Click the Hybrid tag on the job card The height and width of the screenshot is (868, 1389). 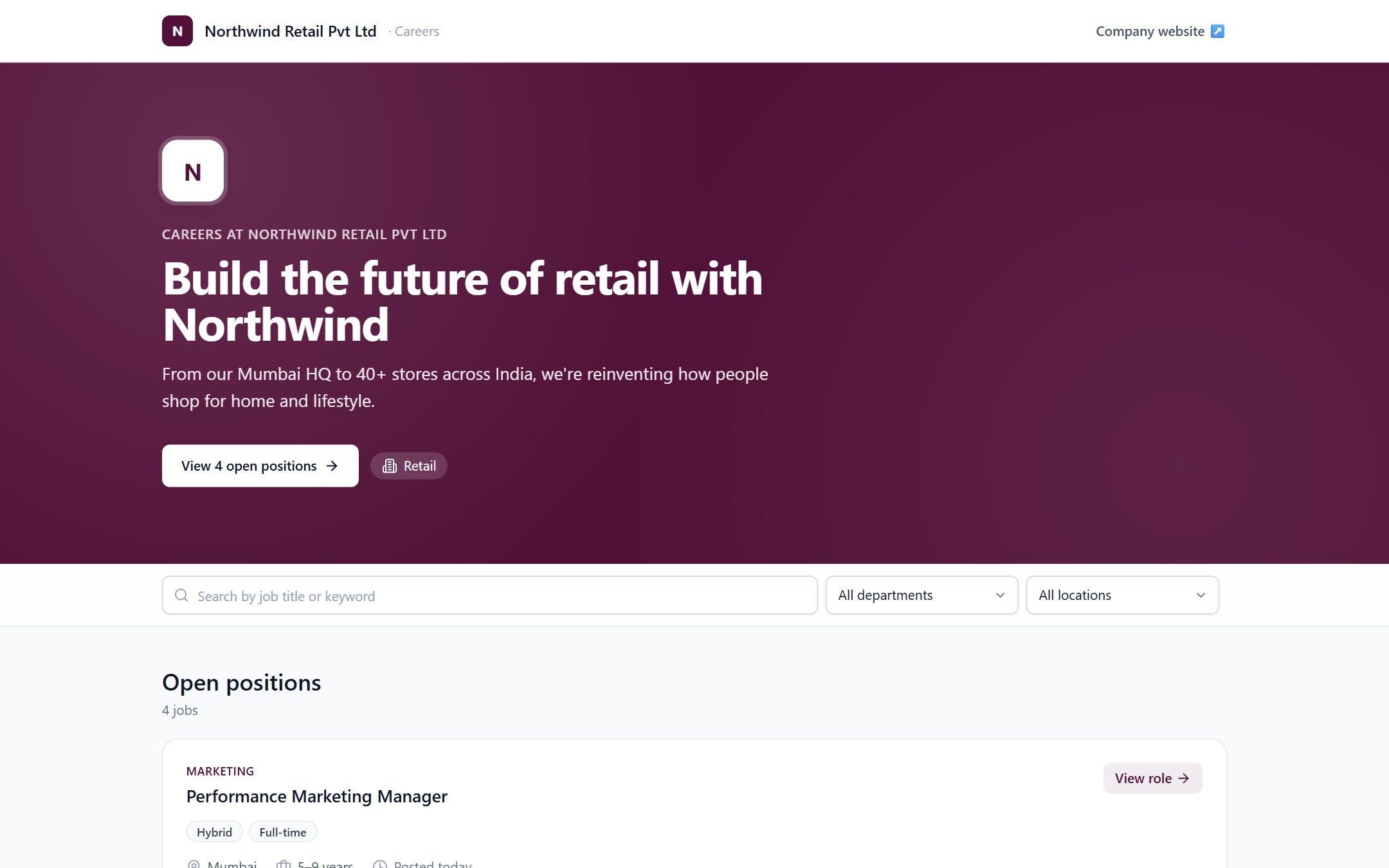pyautogui.click(x=214, y=832)
